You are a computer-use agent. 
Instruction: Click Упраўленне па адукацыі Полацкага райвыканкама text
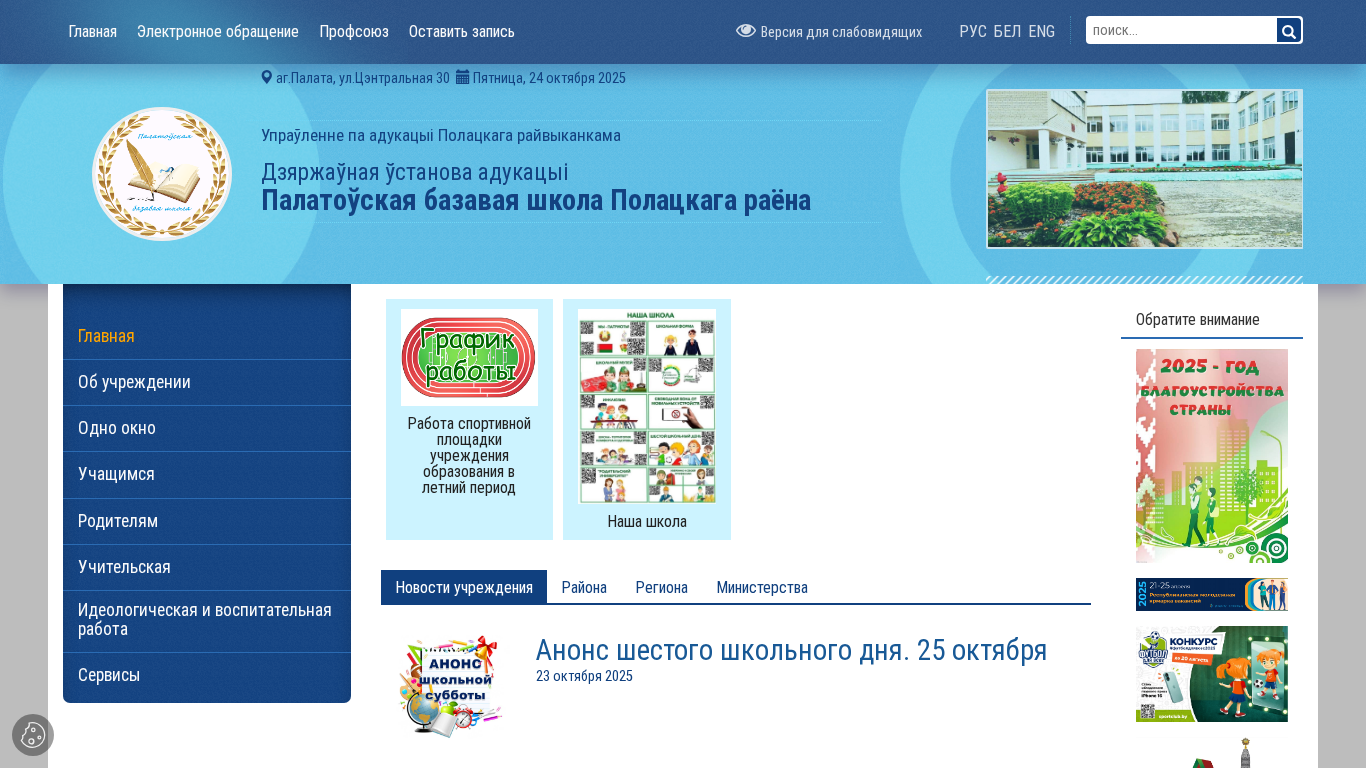point(441,135)
